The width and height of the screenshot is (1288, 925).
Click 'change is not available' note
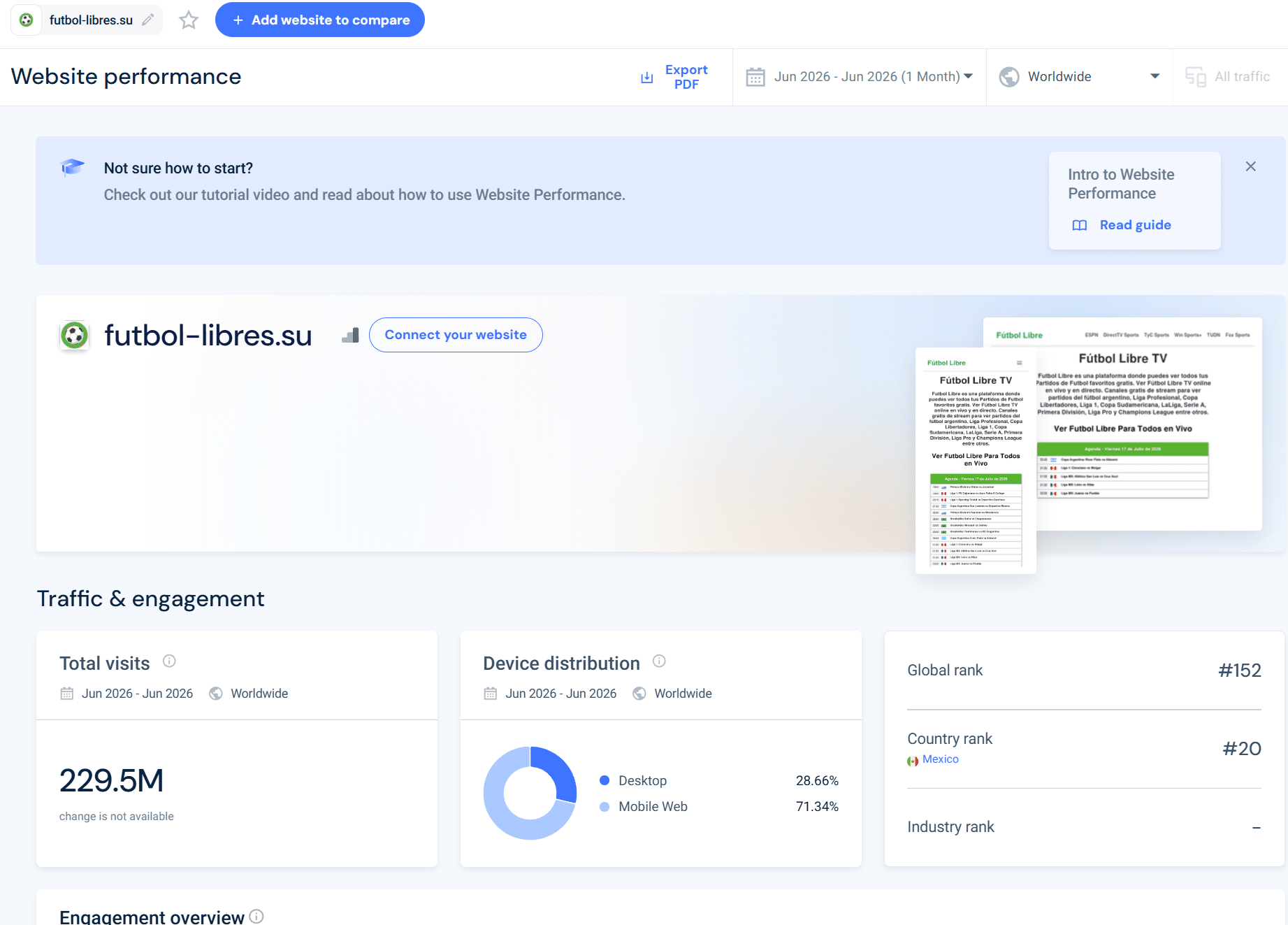tap(117, 817)
